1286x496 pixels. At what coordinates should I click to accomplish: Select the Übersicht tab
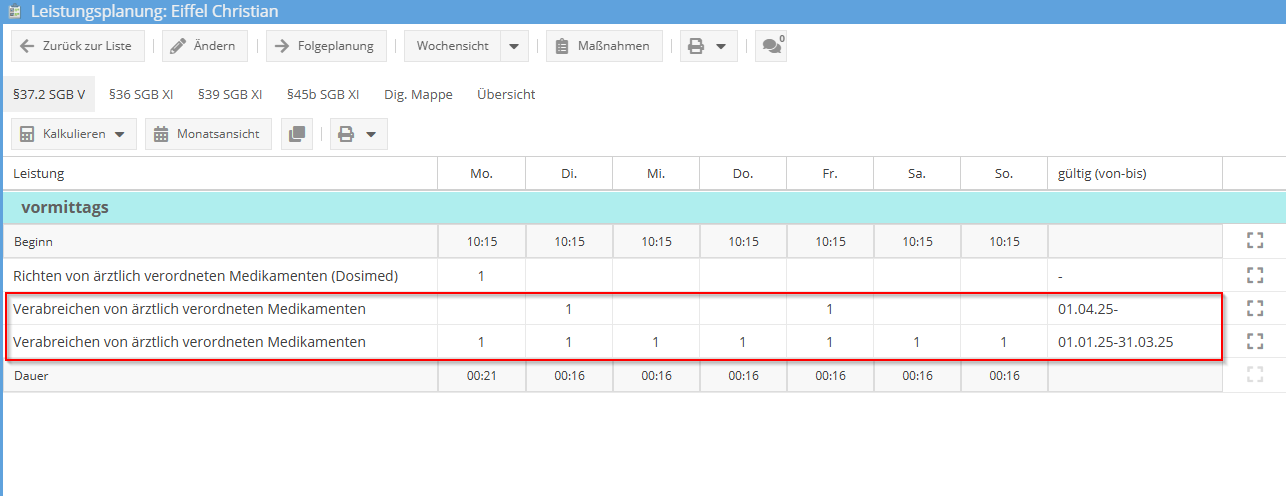pos(506,94)
